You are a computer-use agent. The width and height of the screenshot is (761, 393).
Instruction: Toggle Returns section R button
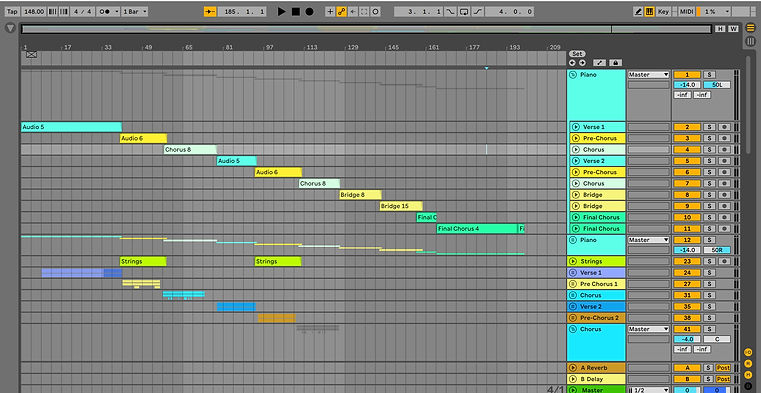click(x=748, y=363)
